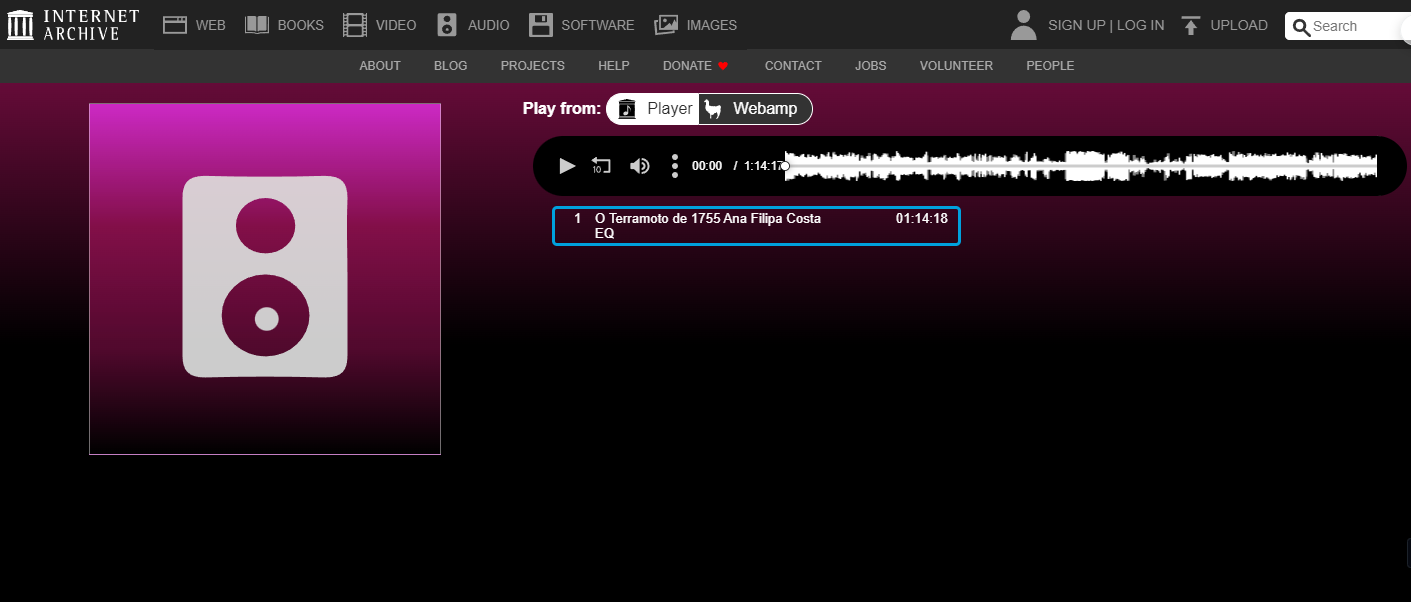Open the Video section film icon
The width and height of the screenshot is (1411, 602).
(x=354, y=25)
